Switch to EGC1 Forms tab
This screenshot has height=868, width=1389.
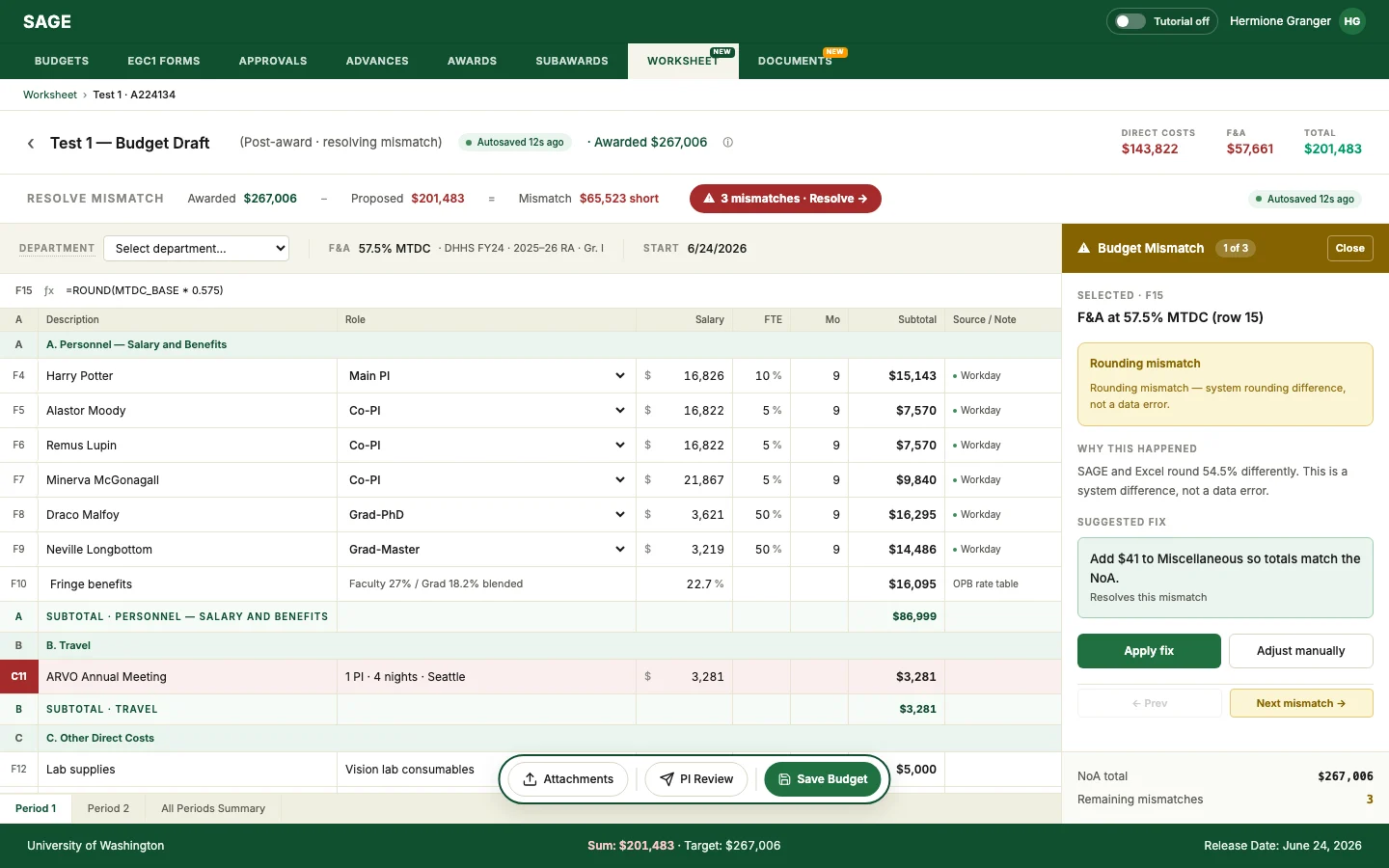point(164,61)
